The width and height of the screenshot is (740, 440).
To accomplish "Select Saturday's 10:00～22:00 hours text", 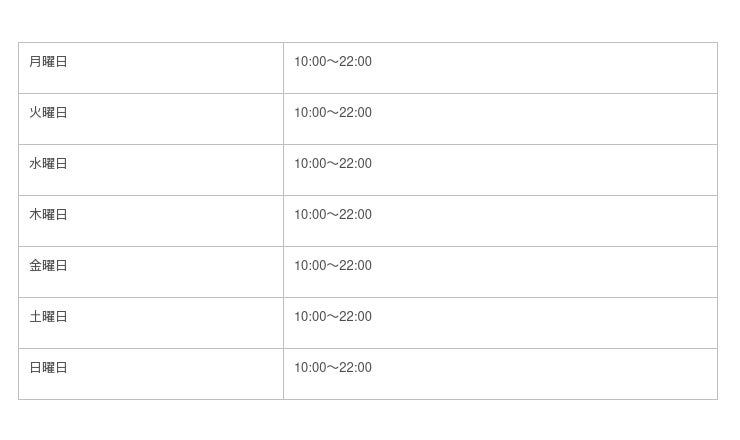I will tap(333, 316).
